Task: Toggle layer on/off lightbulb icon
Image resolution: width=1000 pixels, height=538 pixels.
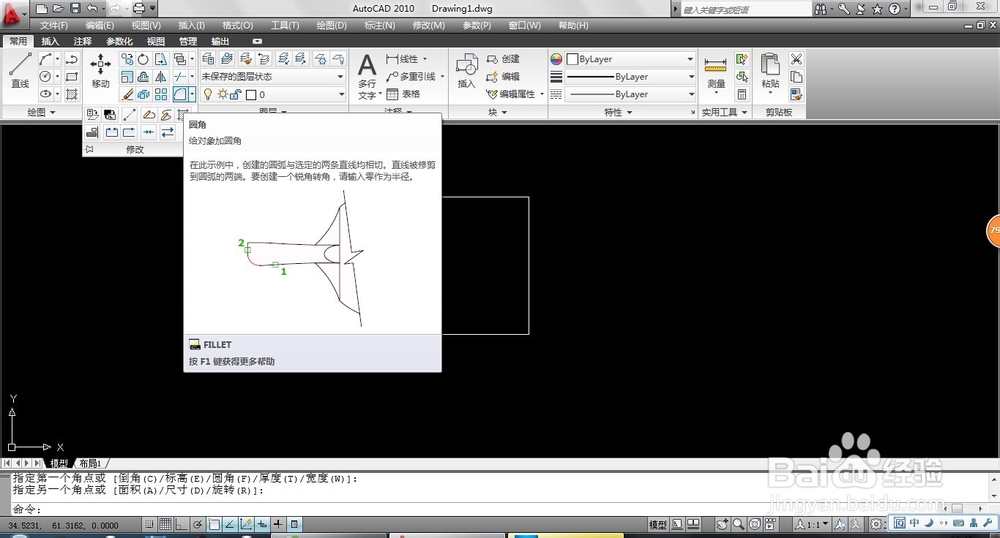Action: coord(208,94)
